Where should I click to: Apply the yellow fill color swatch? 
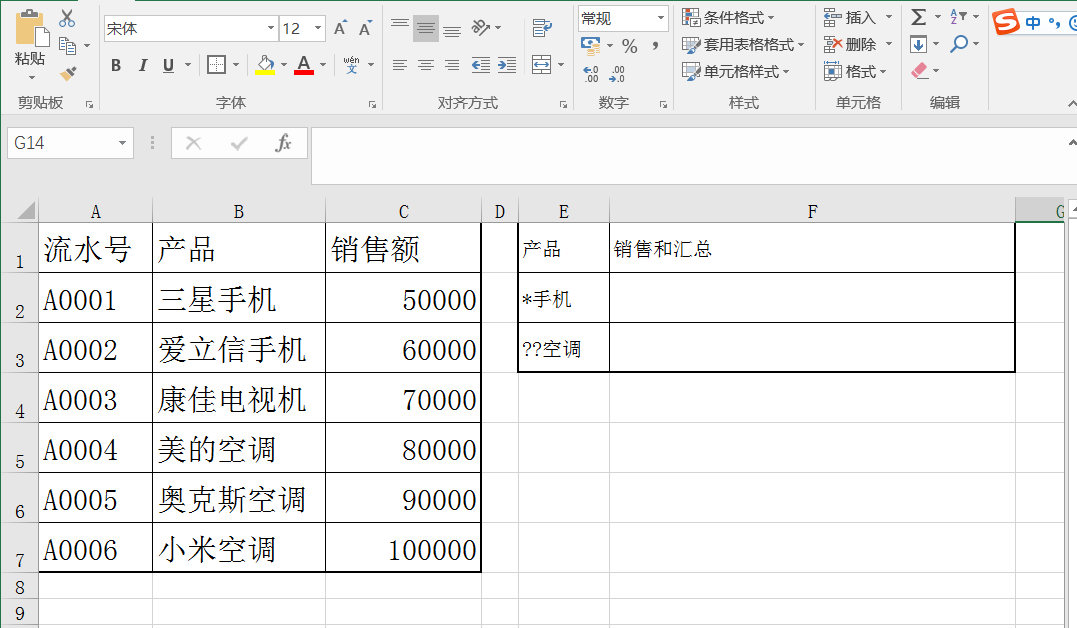tap(265, 66)
